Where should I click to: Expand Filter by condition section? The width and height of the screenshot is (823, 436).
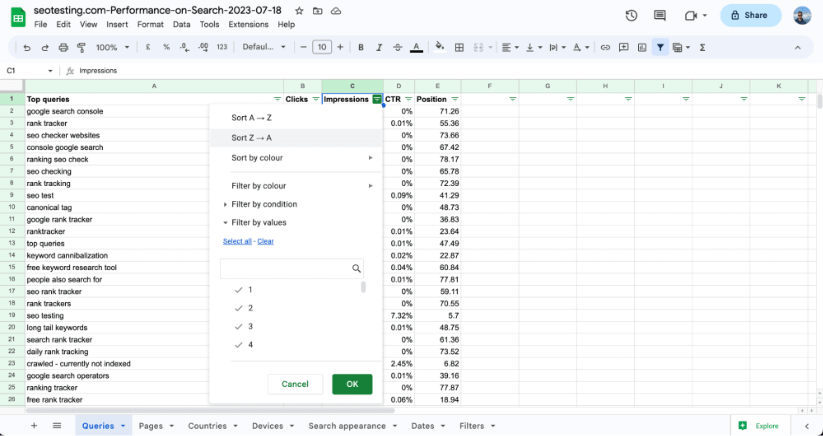coord(264,204)
